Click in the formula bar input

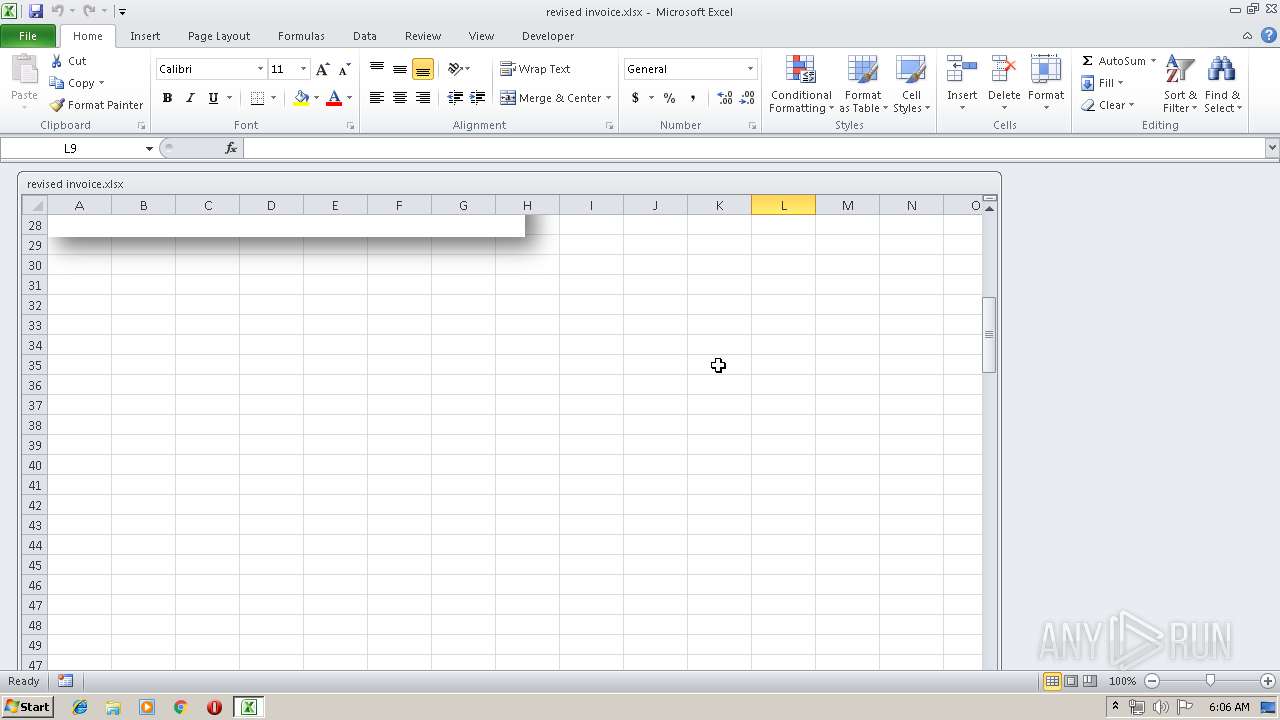(x=755, y=148)
